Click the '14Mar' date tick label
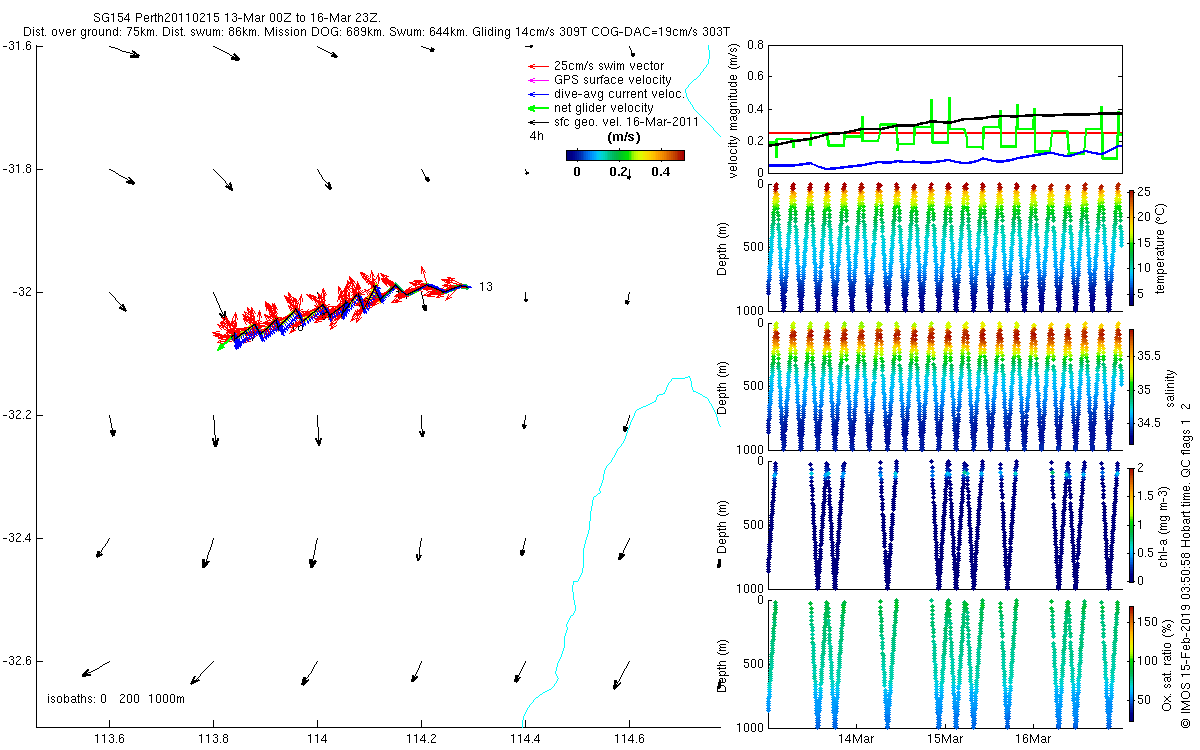The image size is (1200, 750). tap(858, 740)
